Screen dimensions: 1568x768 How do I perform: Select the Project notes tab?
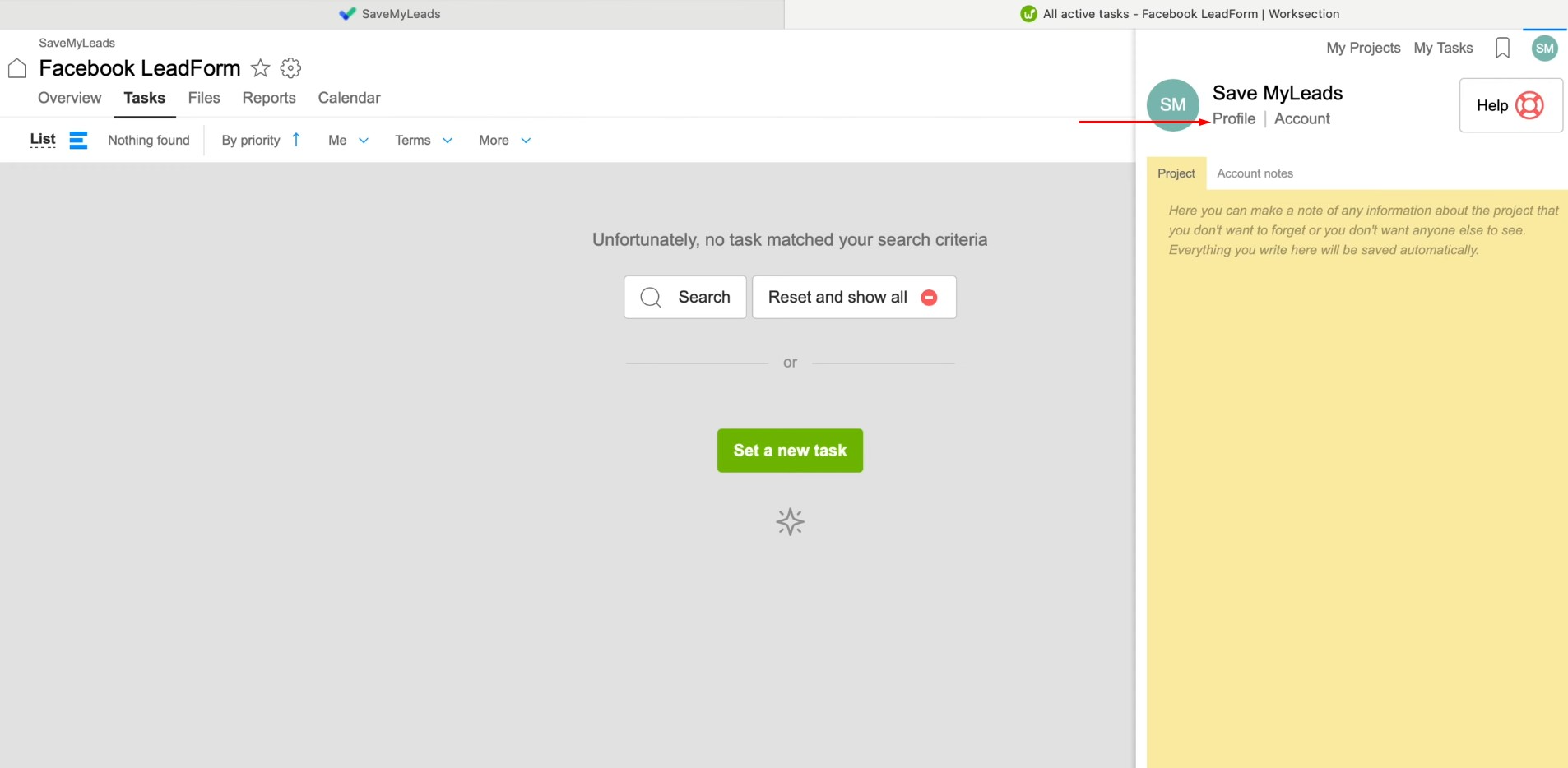tap(1176, 173)
